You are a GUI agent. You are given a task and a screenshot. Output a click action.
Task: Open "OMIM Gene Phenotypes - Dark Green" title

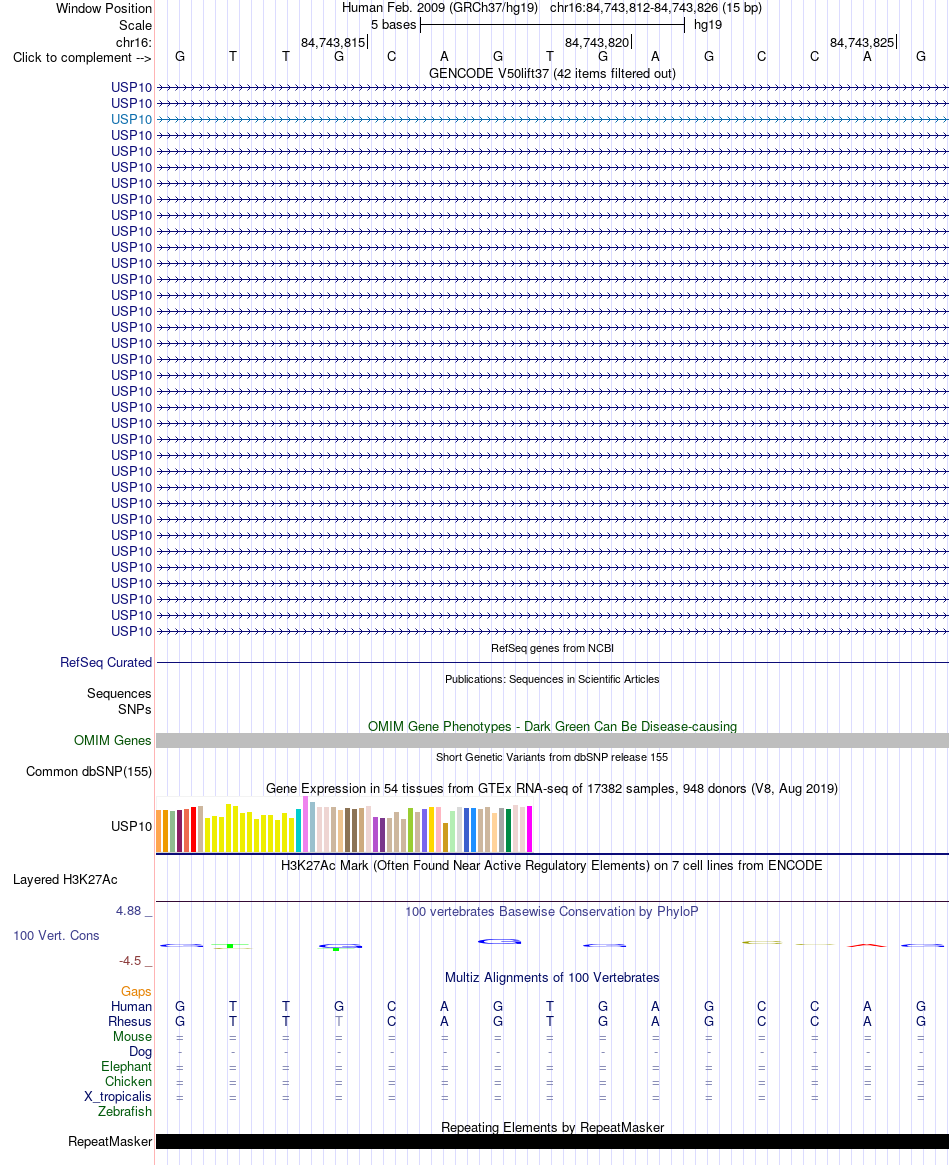point(552,726)
